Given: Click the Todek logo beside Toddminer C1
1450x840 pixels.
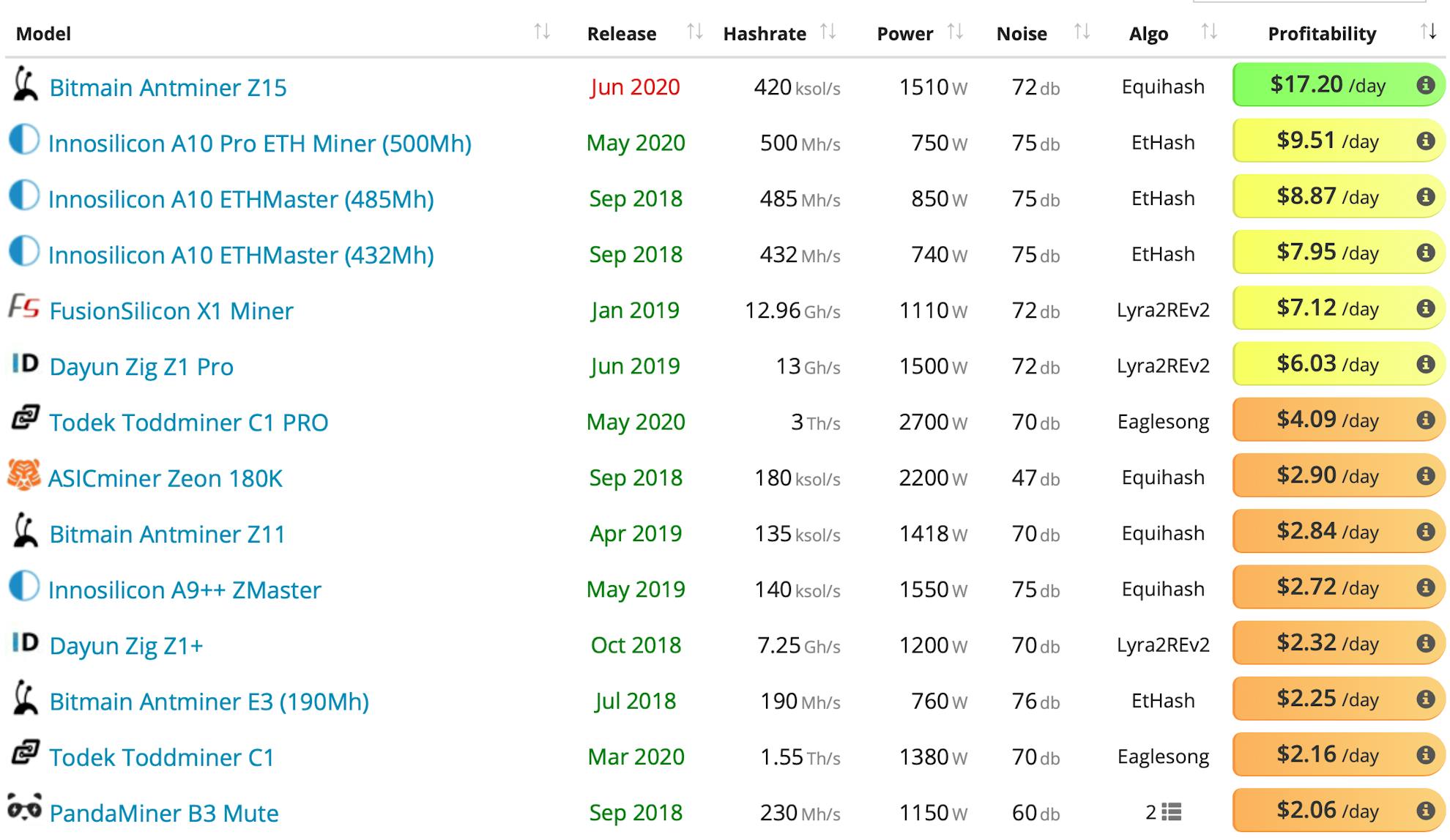Looking at the screenshot, I should tap(25, 753).
